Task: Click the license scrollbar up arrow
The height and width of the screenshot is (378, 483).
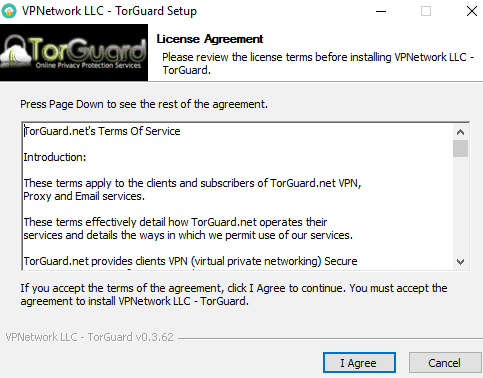Action: pos(460,132)
